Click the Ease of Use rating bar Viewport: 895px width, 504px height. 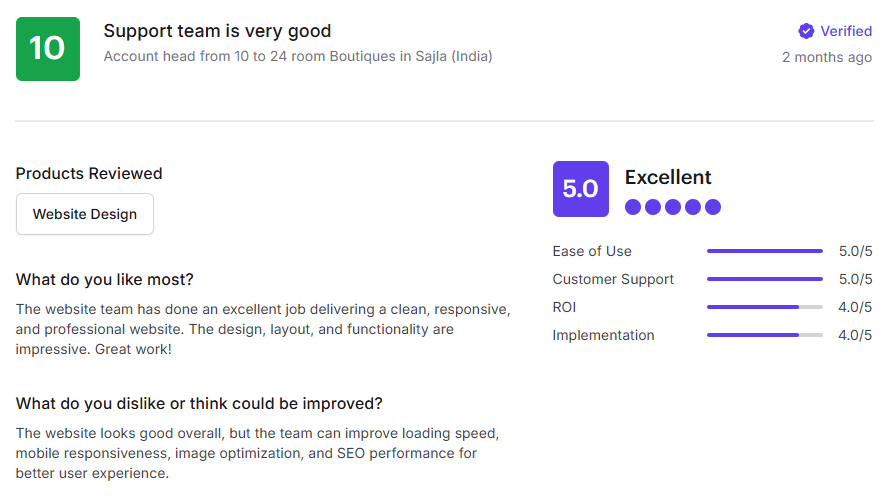[x=764, y=251]
